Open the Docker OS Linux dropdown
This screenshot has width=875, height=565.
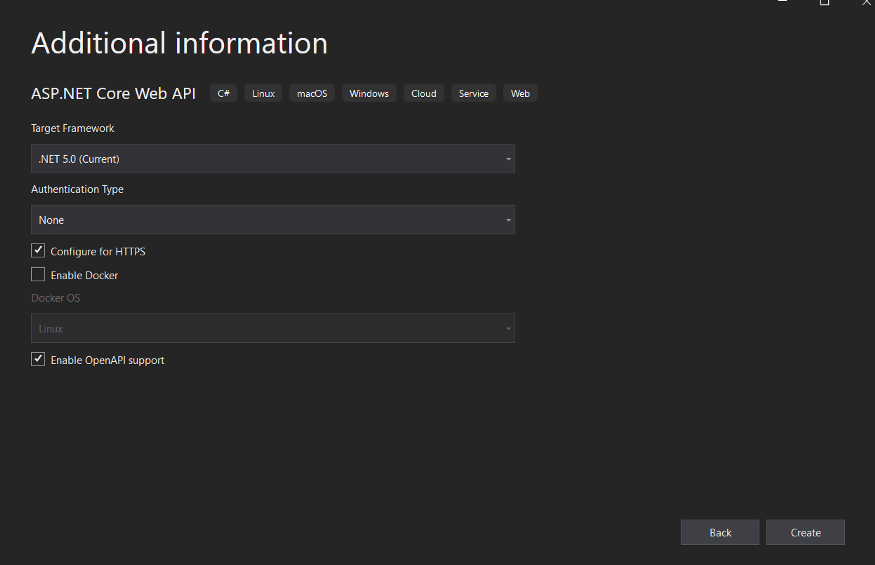pos(273,328)
